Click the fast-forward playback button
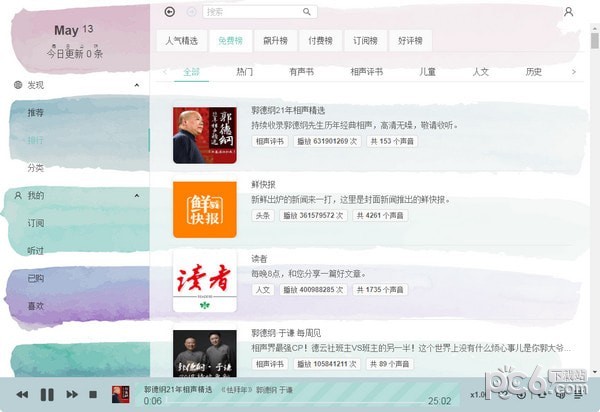600x412 pixels. pos(72,394)
